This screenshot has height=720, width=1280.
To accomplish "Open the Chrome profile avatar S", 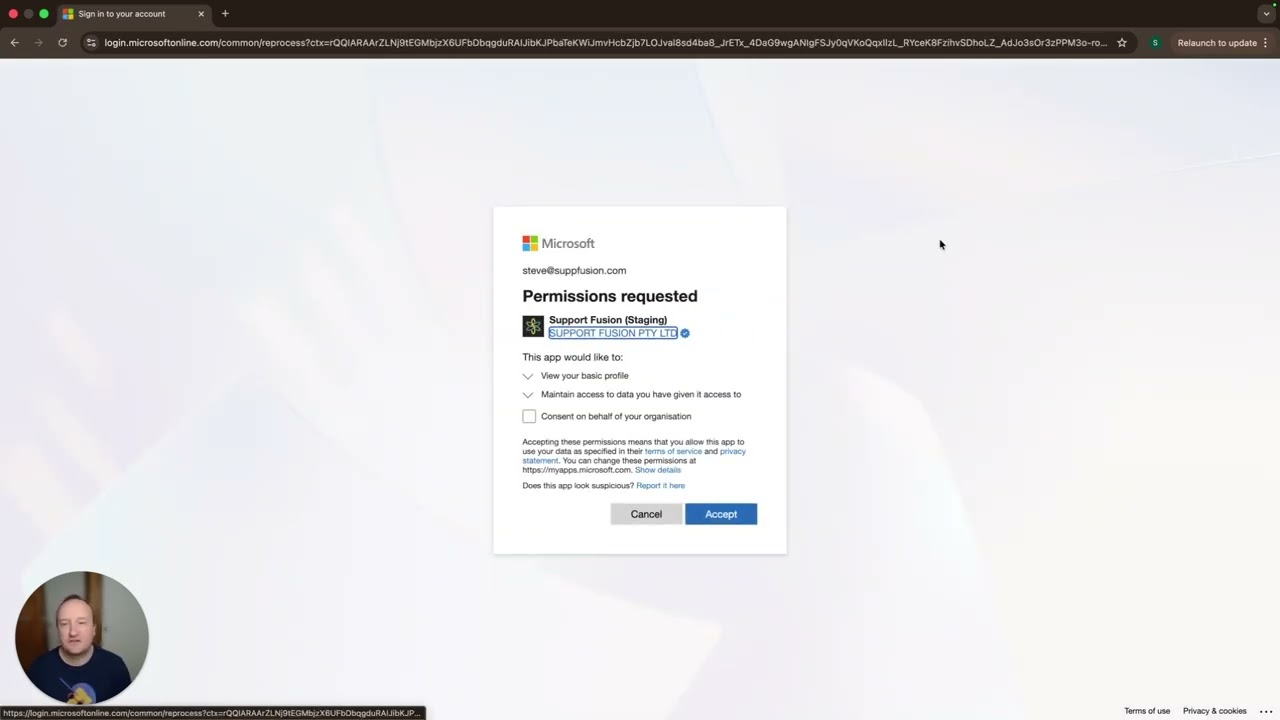I will [1155, 43].
